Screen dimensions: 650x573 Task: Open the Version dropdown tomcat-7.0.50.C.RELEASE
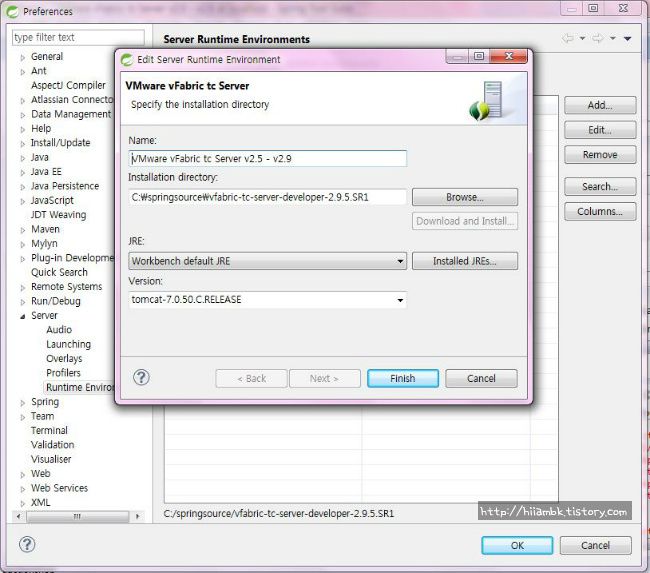tap(267, 300)
